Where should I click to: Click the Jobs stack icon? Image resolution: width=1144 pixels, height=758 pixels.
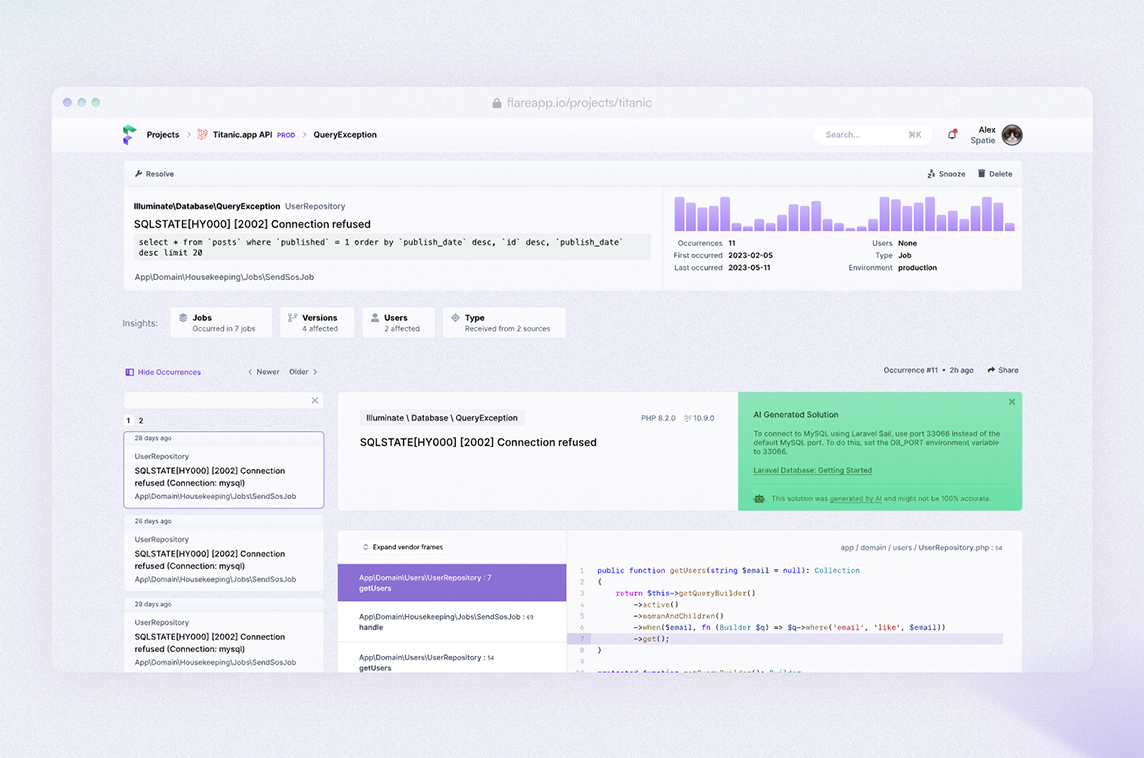tap(183, 318)
